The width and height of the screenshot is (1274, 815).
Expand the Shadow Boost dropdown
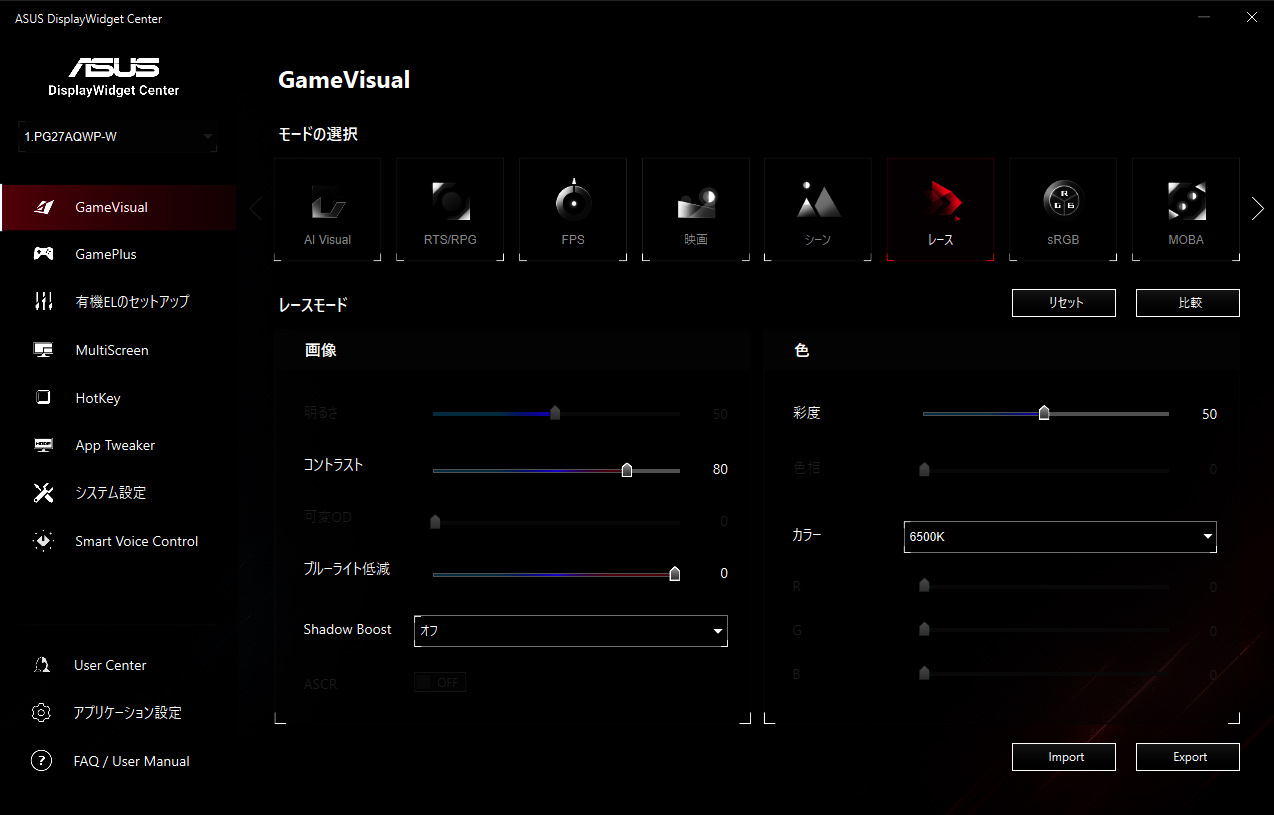point(570,631)
